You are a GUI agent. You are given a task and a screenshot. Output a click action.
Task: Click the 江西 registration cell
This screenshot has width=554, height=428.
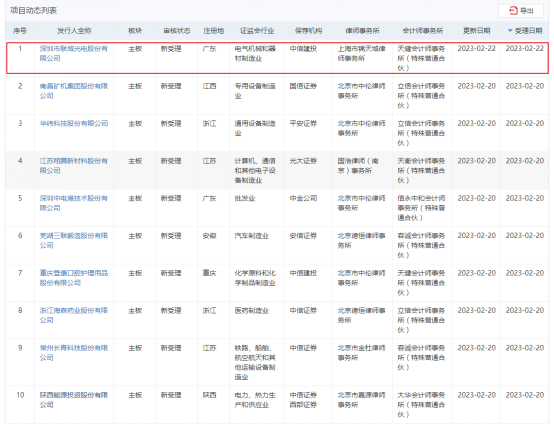[x=209, y=86]
